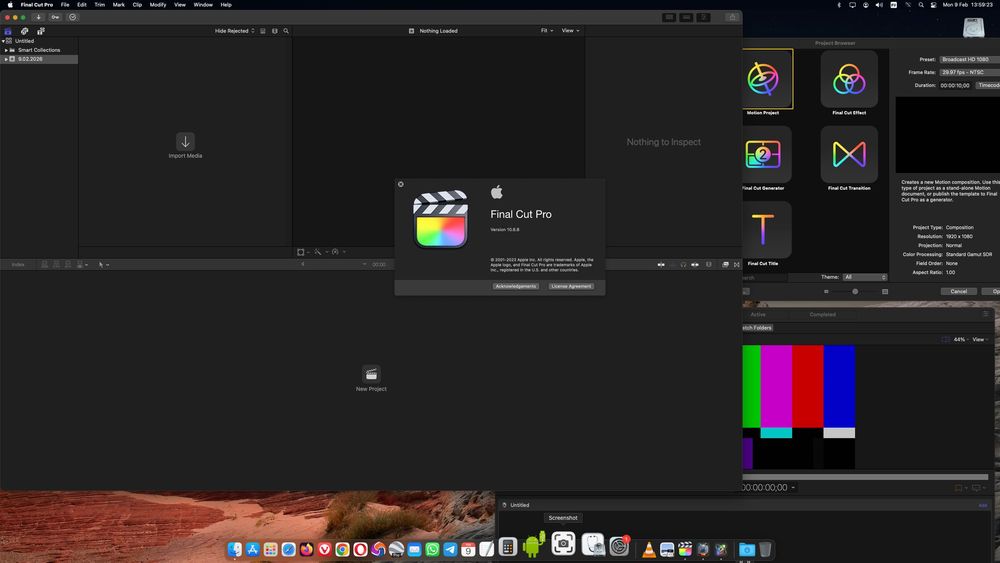The image size is (1000, 563).
Task: Click the Keyword Editor key button
Action: [x=55, y=17]
